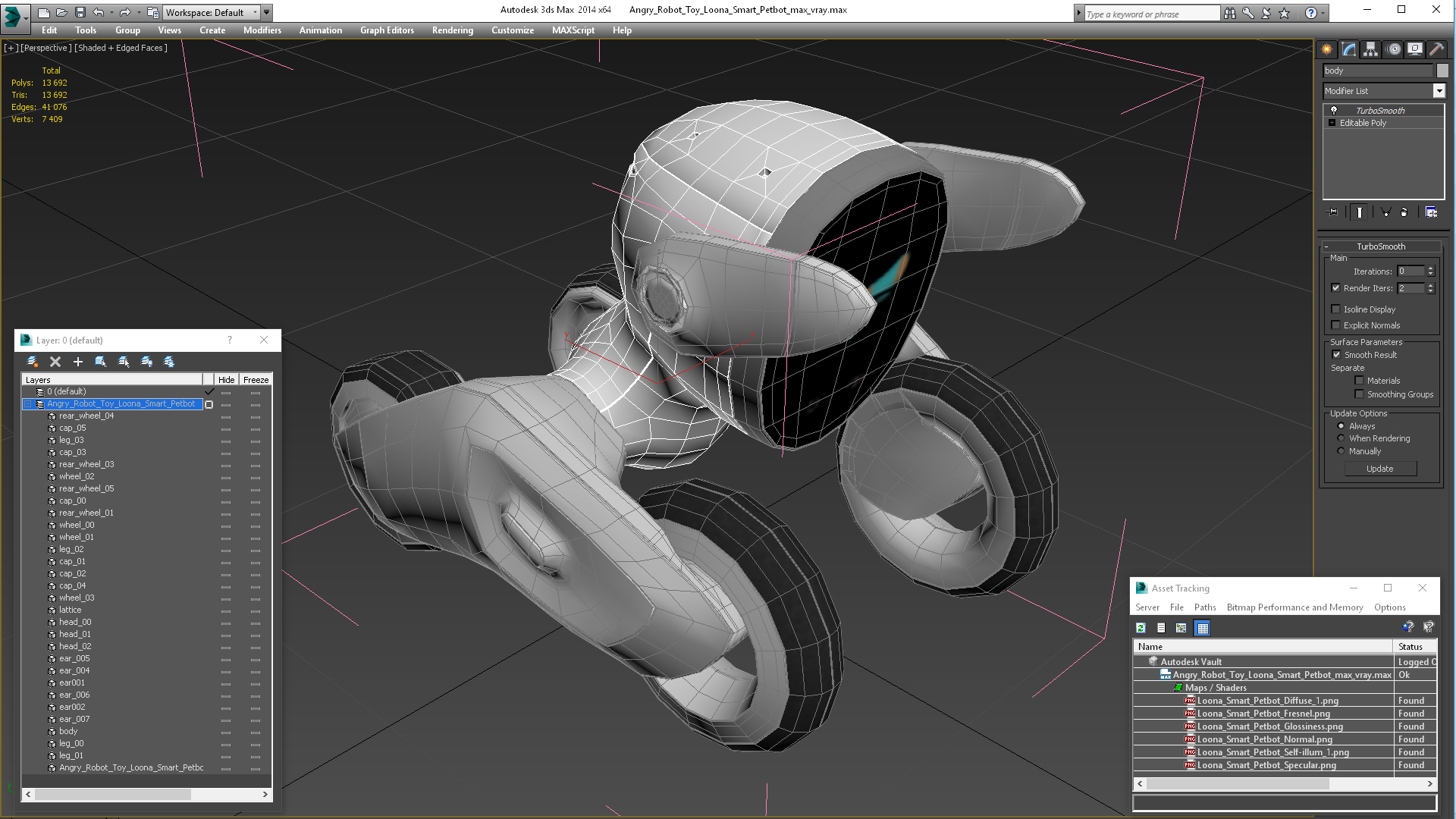
Task: Click the Update button
Action: click(x=1379, y=469)
